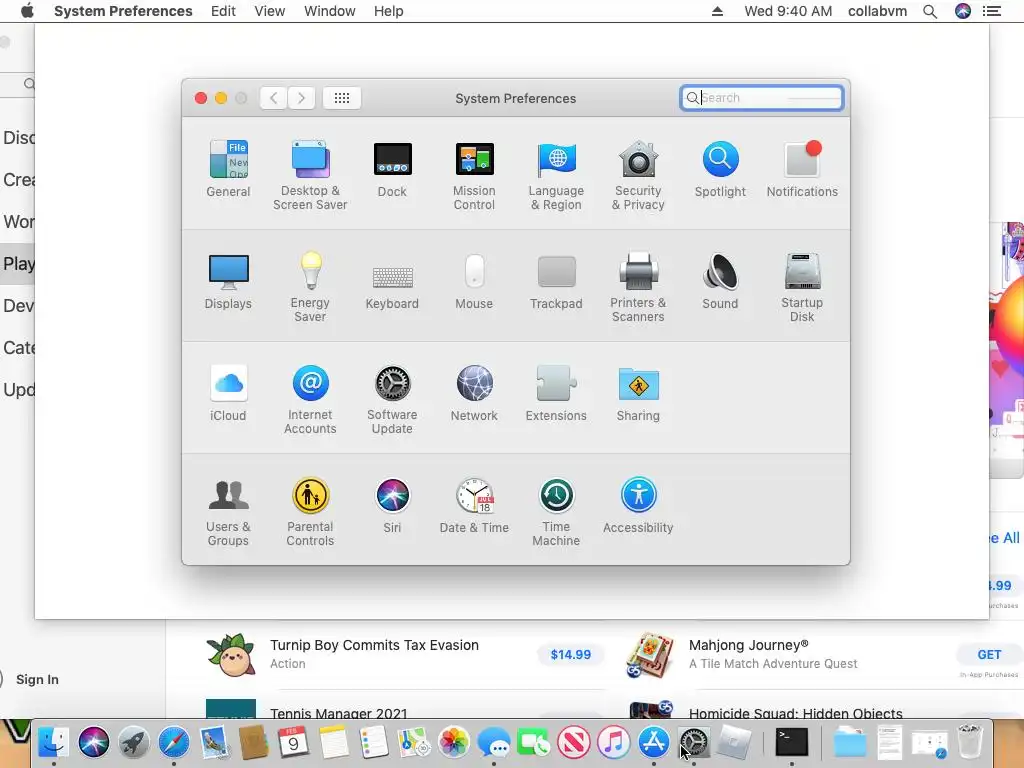
Task: Open News app from the Dock
Action: click(574, 743)
